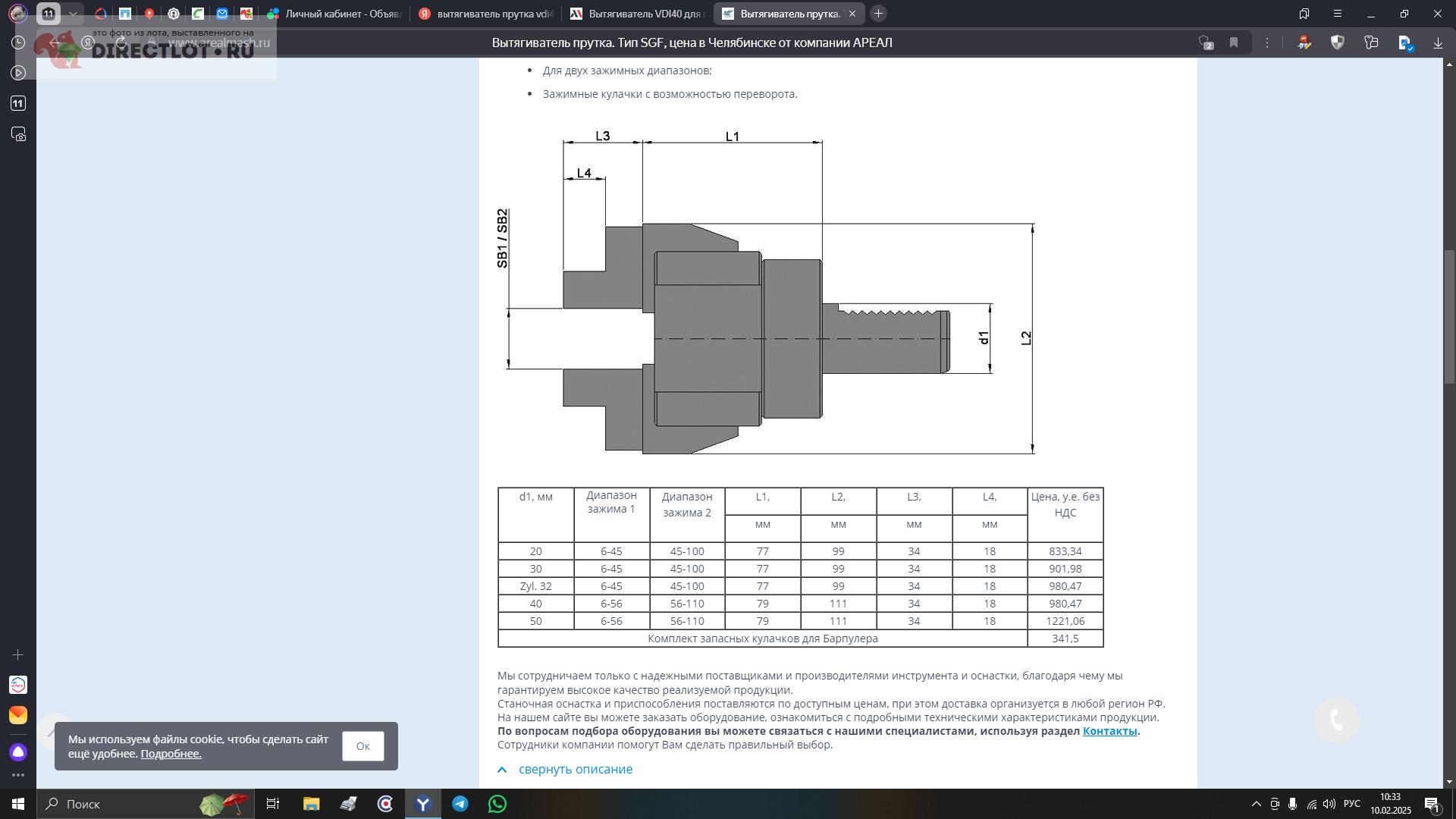The image size is (1456, 819).
Task: Open the Gosuslugi sidebar shortcut
Action: pyautogui.click(x=18, y=685)
